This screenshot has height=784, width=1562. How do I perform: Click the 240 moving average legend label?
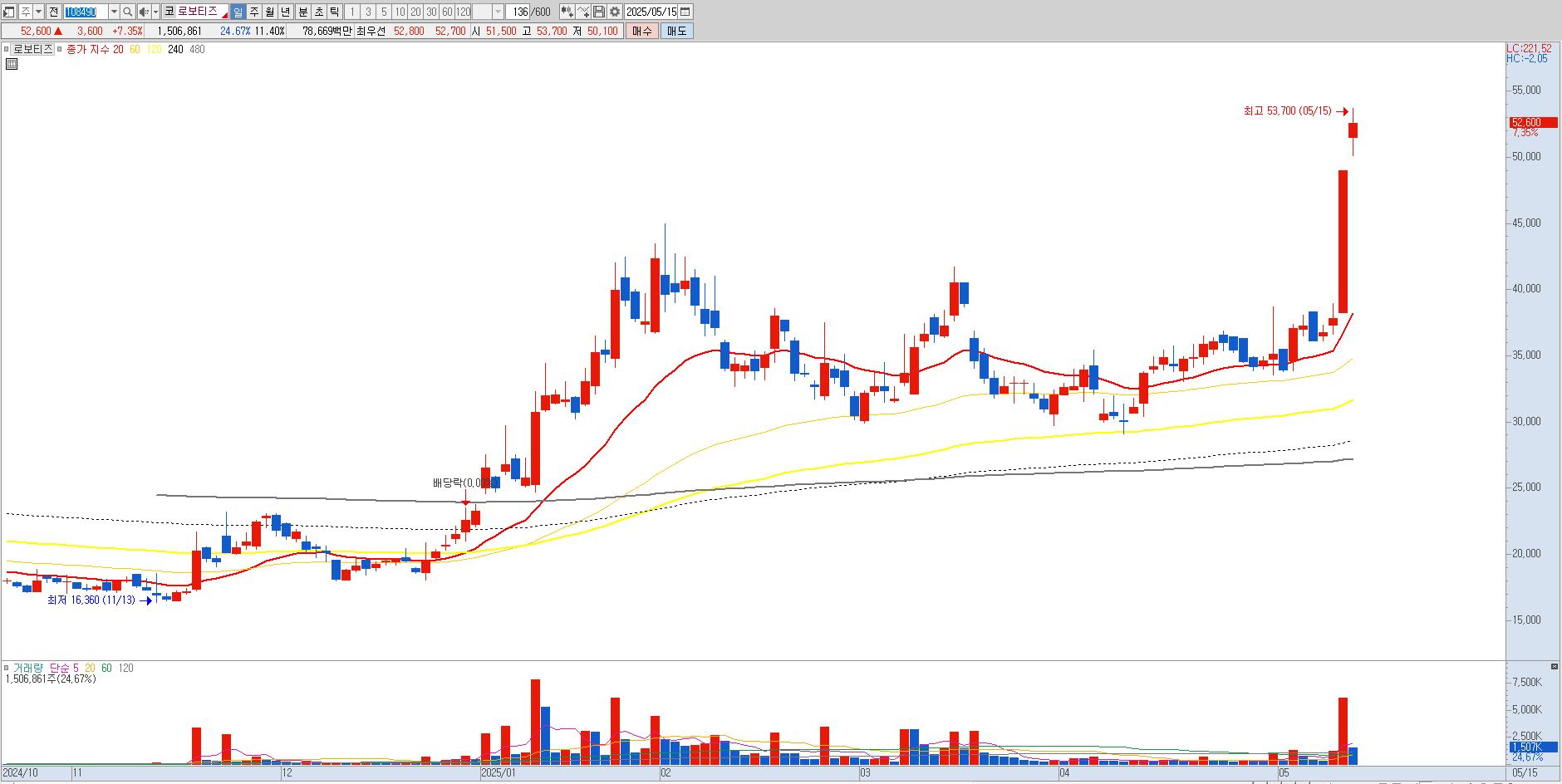pos(175,49)
